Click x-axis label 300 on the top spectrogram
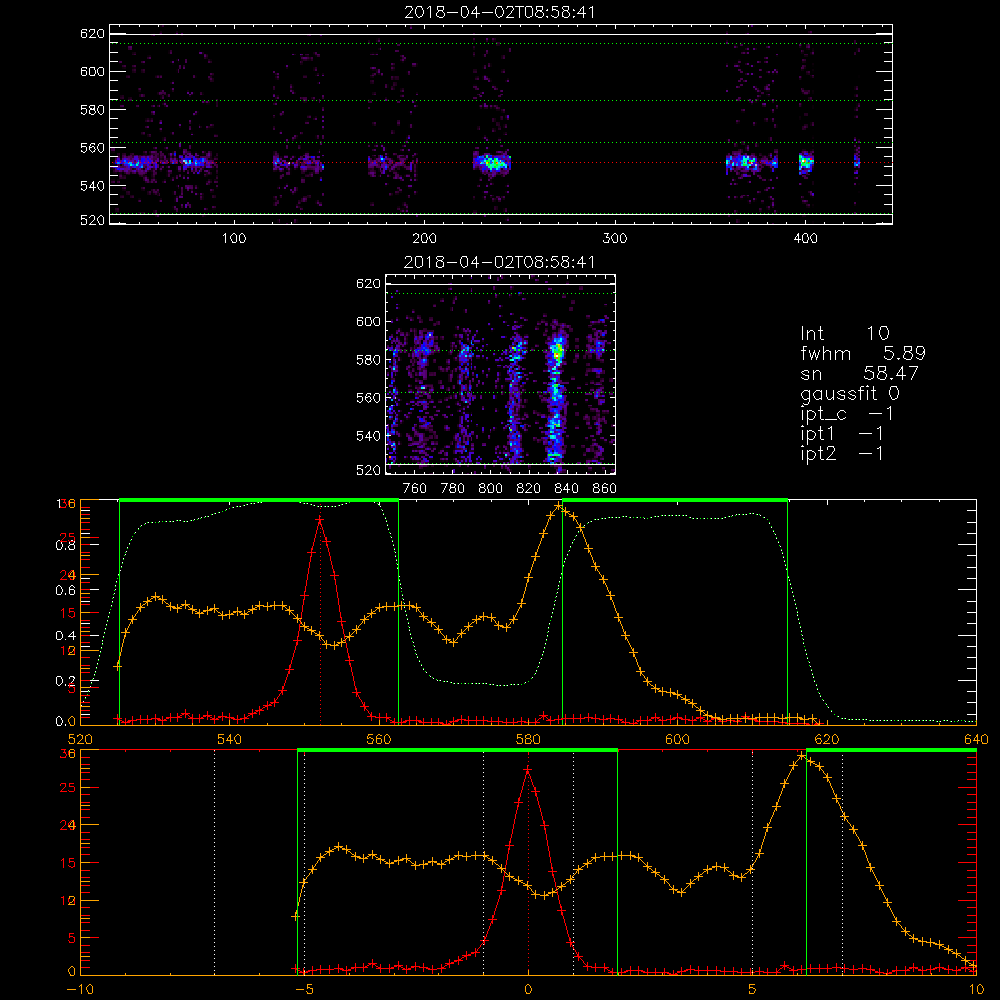The width and height of the screenshot is (1000, 1000). pos(615,239)
